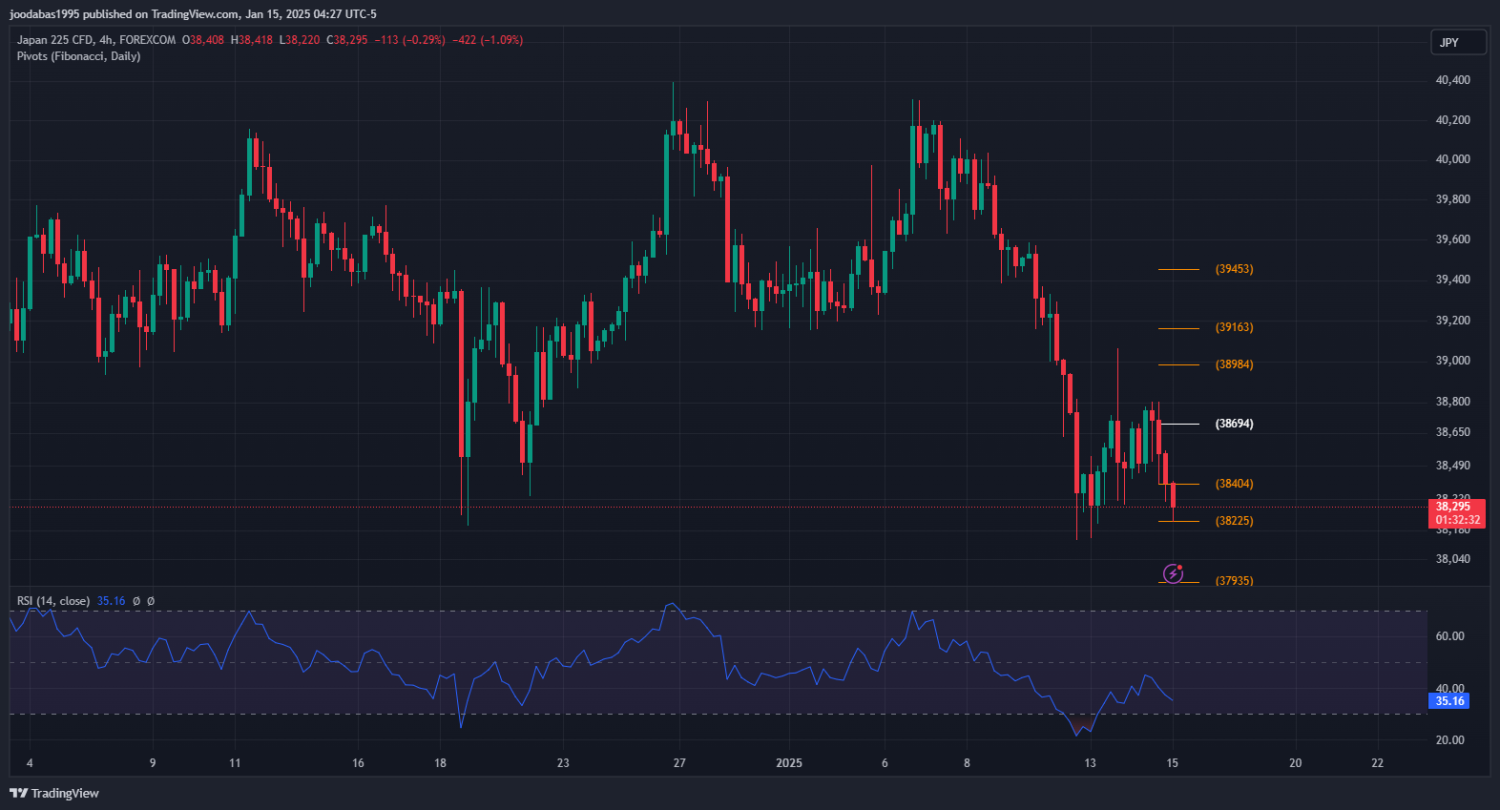Select the RSI (14, close) indicator label
Image resolution: width=1500 pixels, height=810 pixels.
53,601
